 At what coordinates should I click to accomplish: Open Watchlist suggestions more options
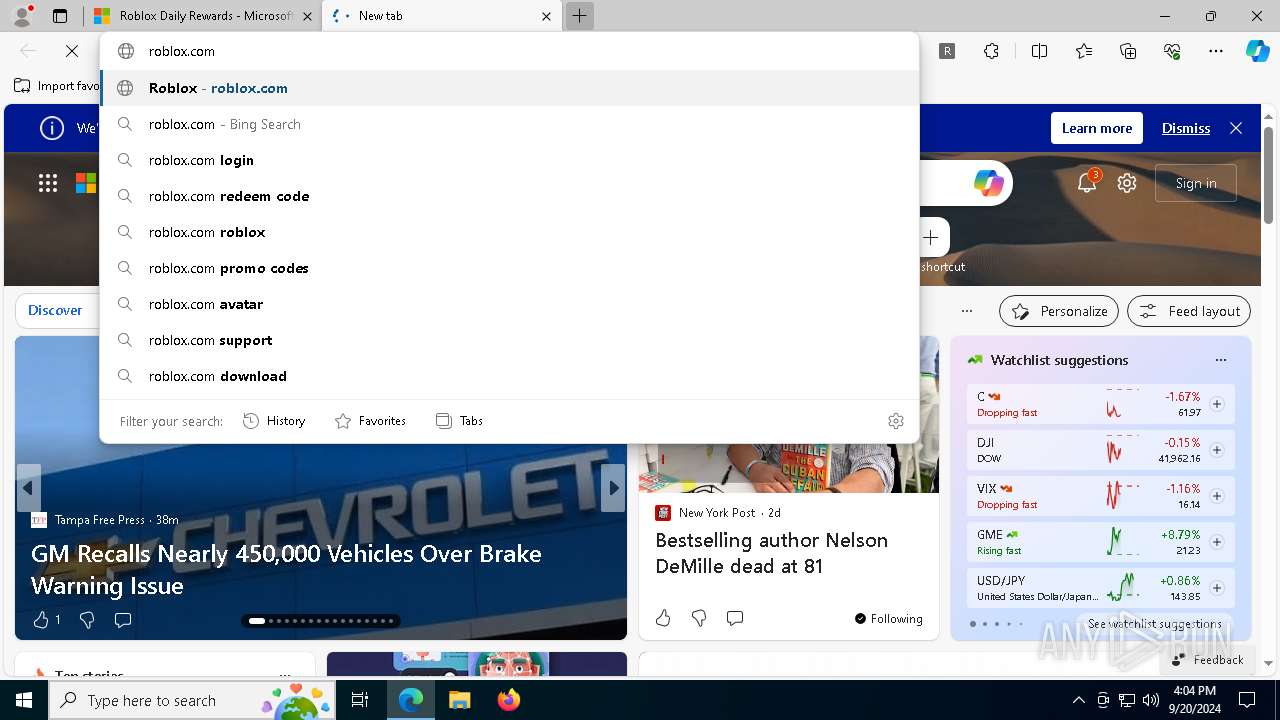point(1220,360)
